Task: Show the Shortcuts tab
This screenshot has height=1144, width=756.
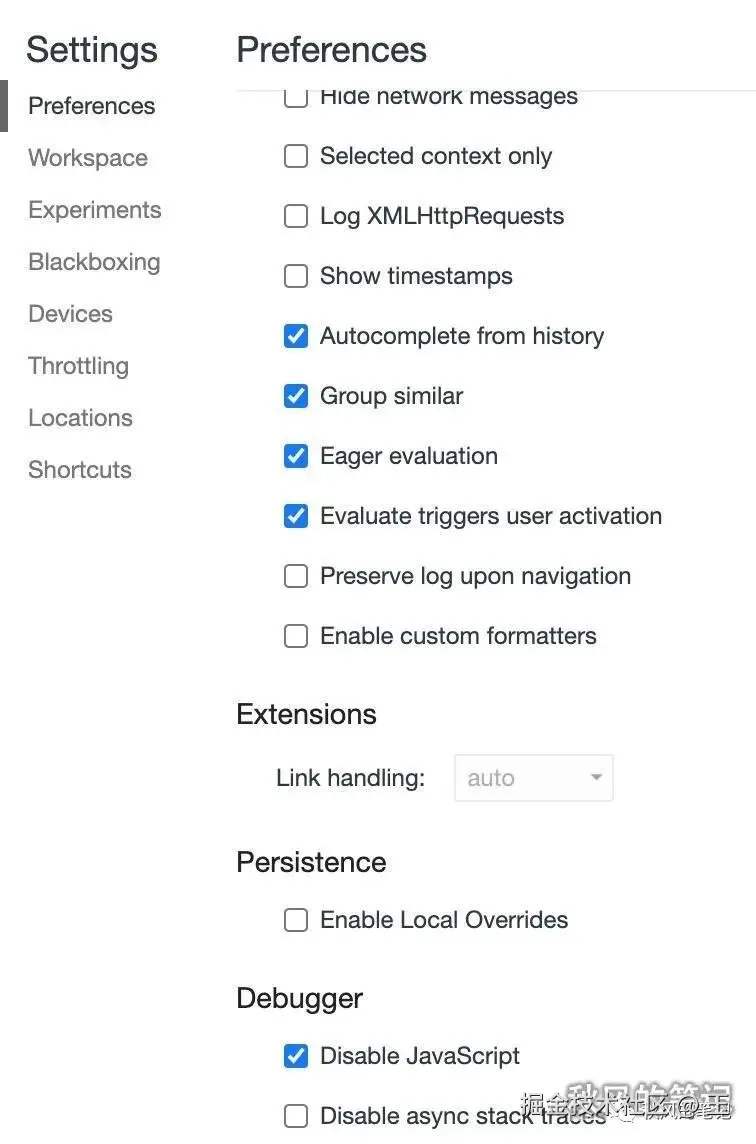Action: pos(80,470)
